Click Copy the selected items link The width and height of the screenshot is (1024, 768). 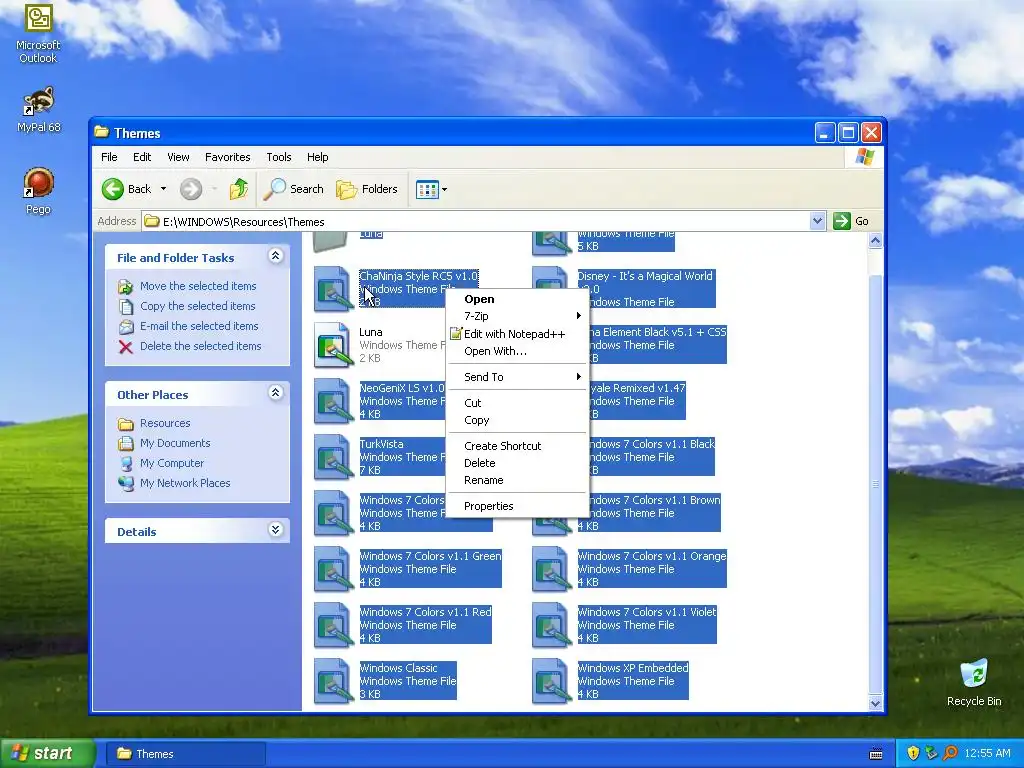click(197, 306)
